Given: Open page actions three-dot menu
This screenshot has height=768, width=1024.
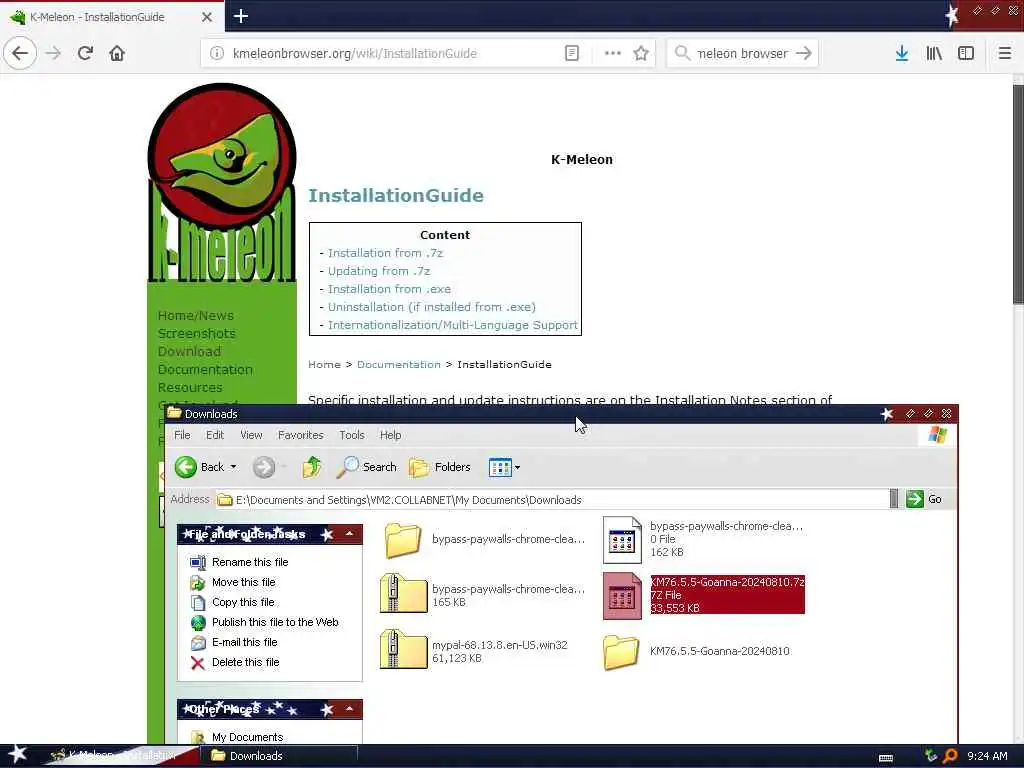Looking at the screenshot, I should [613, 53].
